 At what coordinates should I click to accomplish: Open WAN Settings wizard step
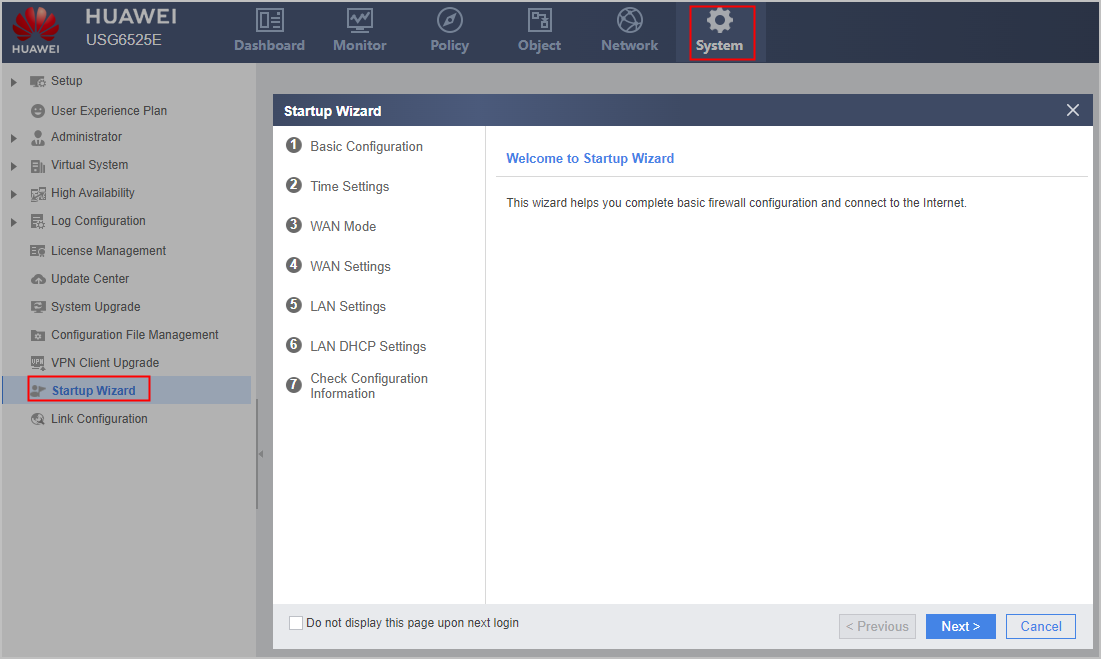pyautogui.click(x=350, y=267)
